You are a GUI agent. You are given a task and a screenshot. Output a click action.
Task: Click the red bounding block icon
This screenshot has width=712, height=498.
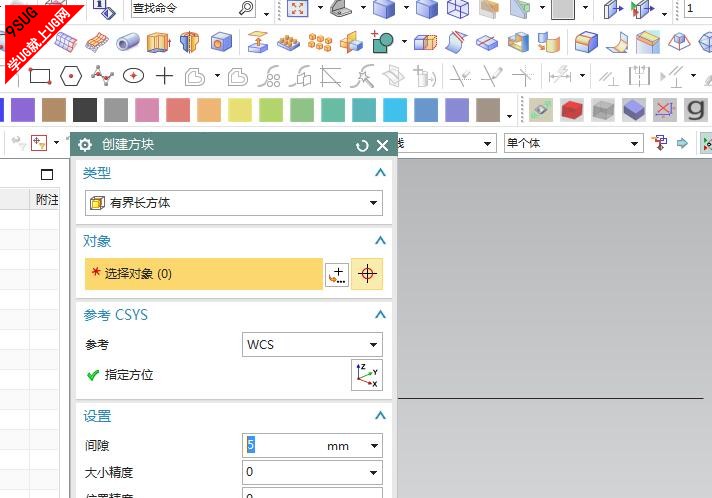[x=572, y=110]
